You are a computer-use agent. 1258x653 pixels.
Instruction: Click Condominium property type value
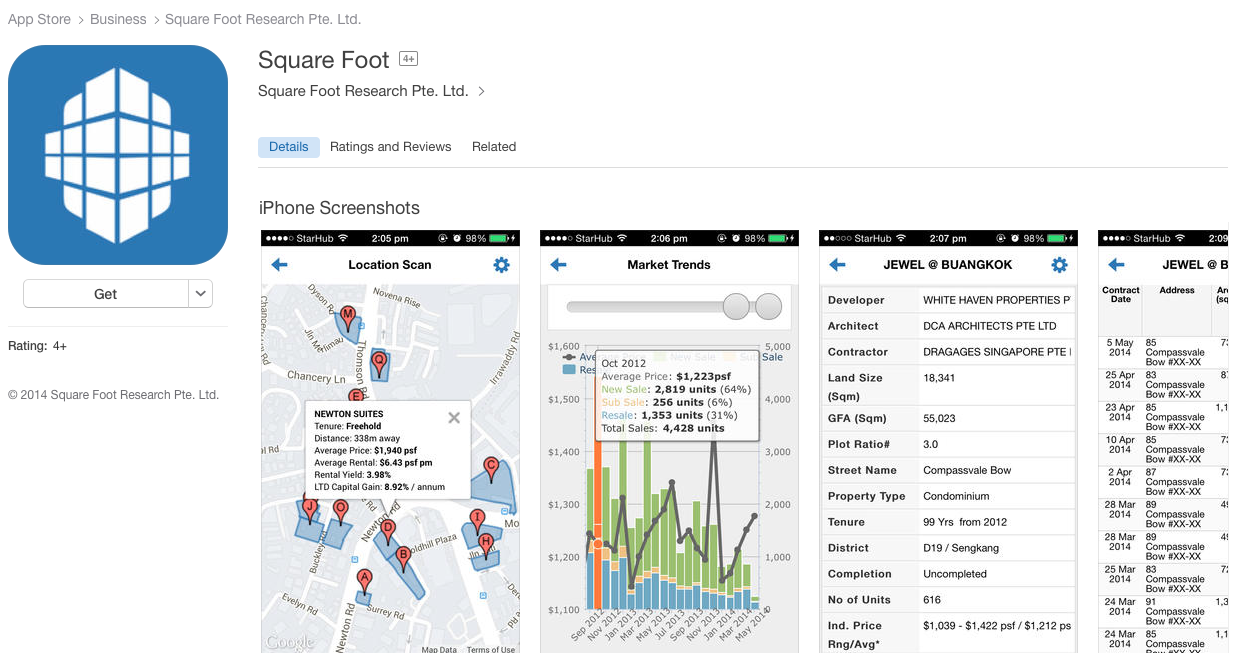tap(956, 496)
